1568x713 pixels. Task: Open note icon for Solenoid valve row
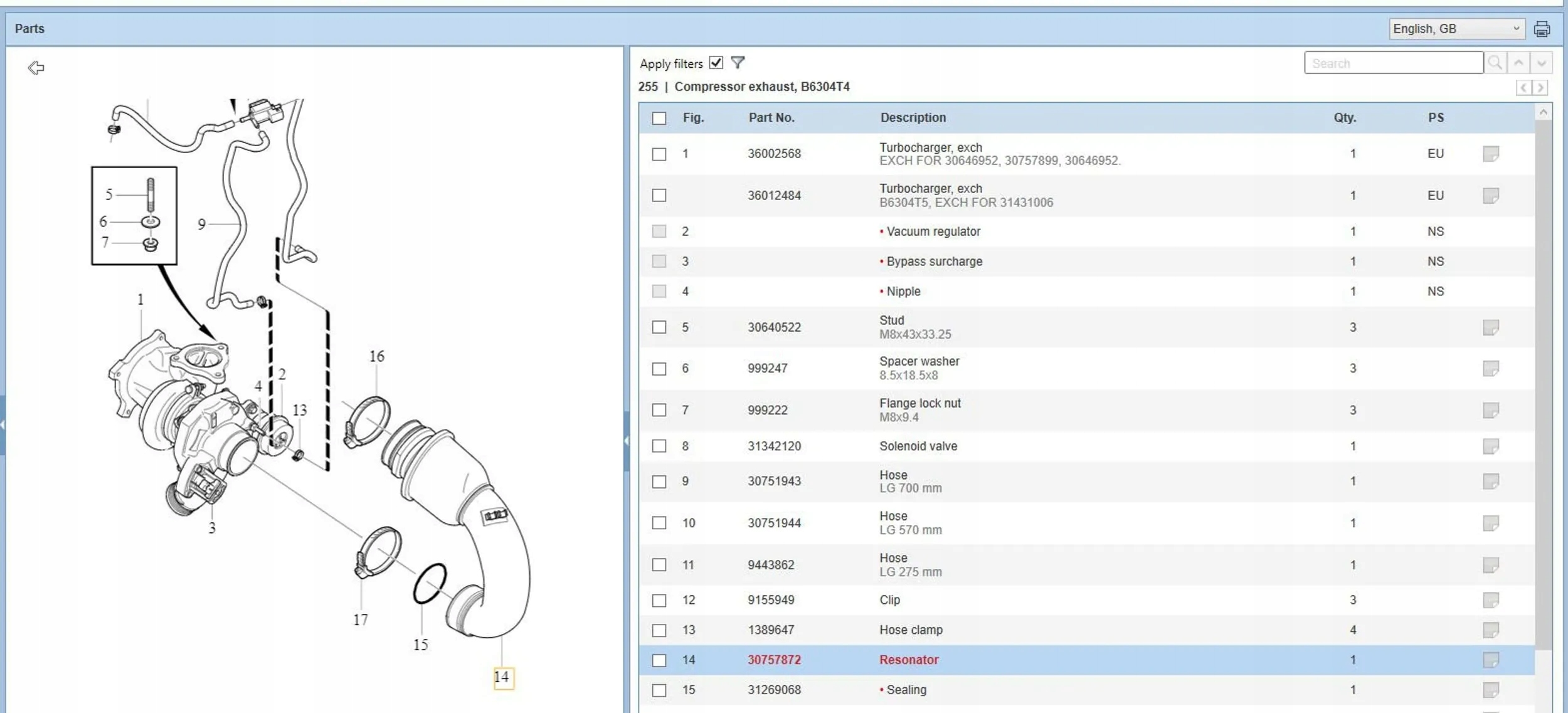(x=1490, y=446)
